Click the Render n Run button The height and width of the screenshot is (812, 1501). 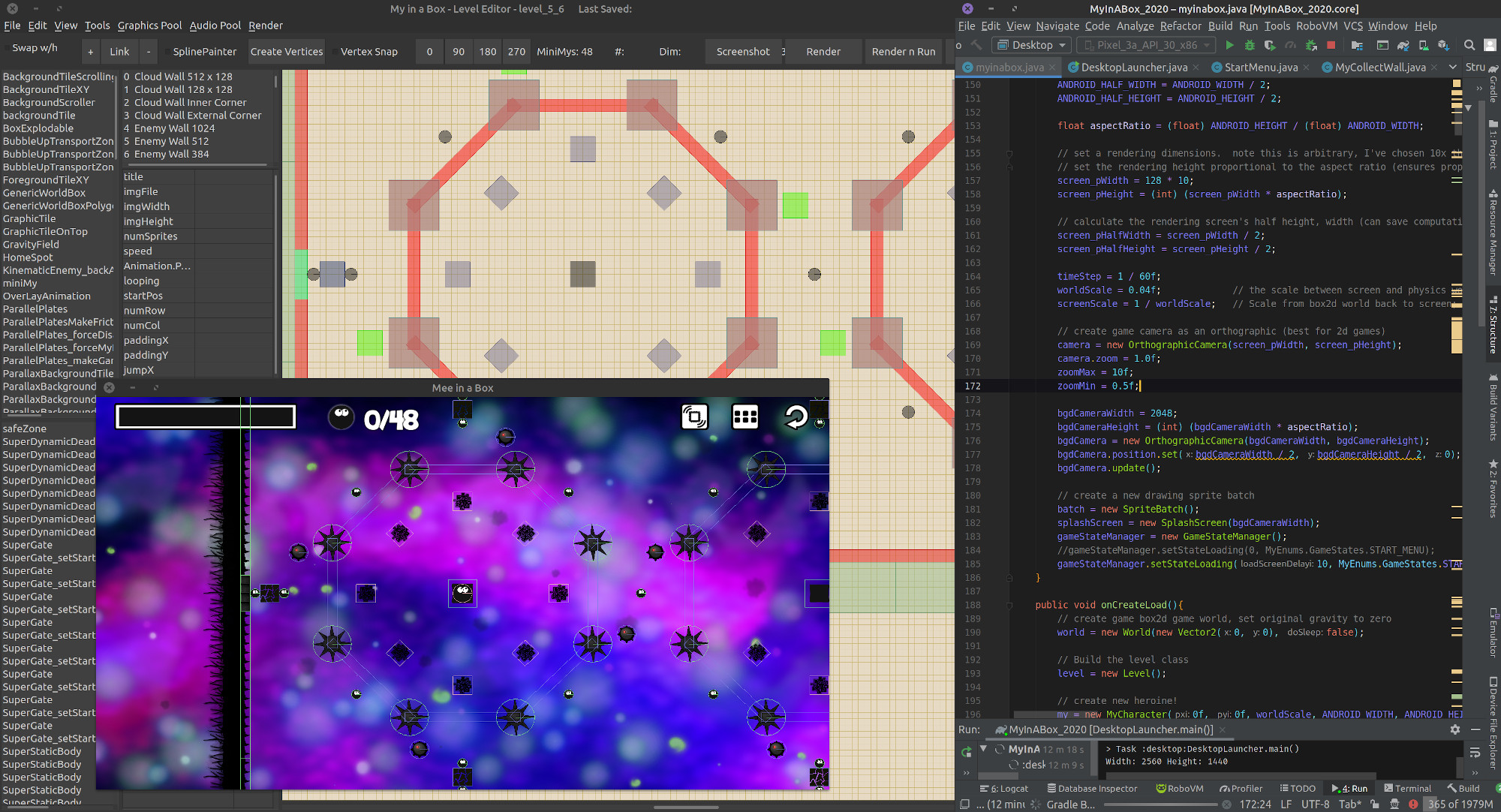coord(903,52)
